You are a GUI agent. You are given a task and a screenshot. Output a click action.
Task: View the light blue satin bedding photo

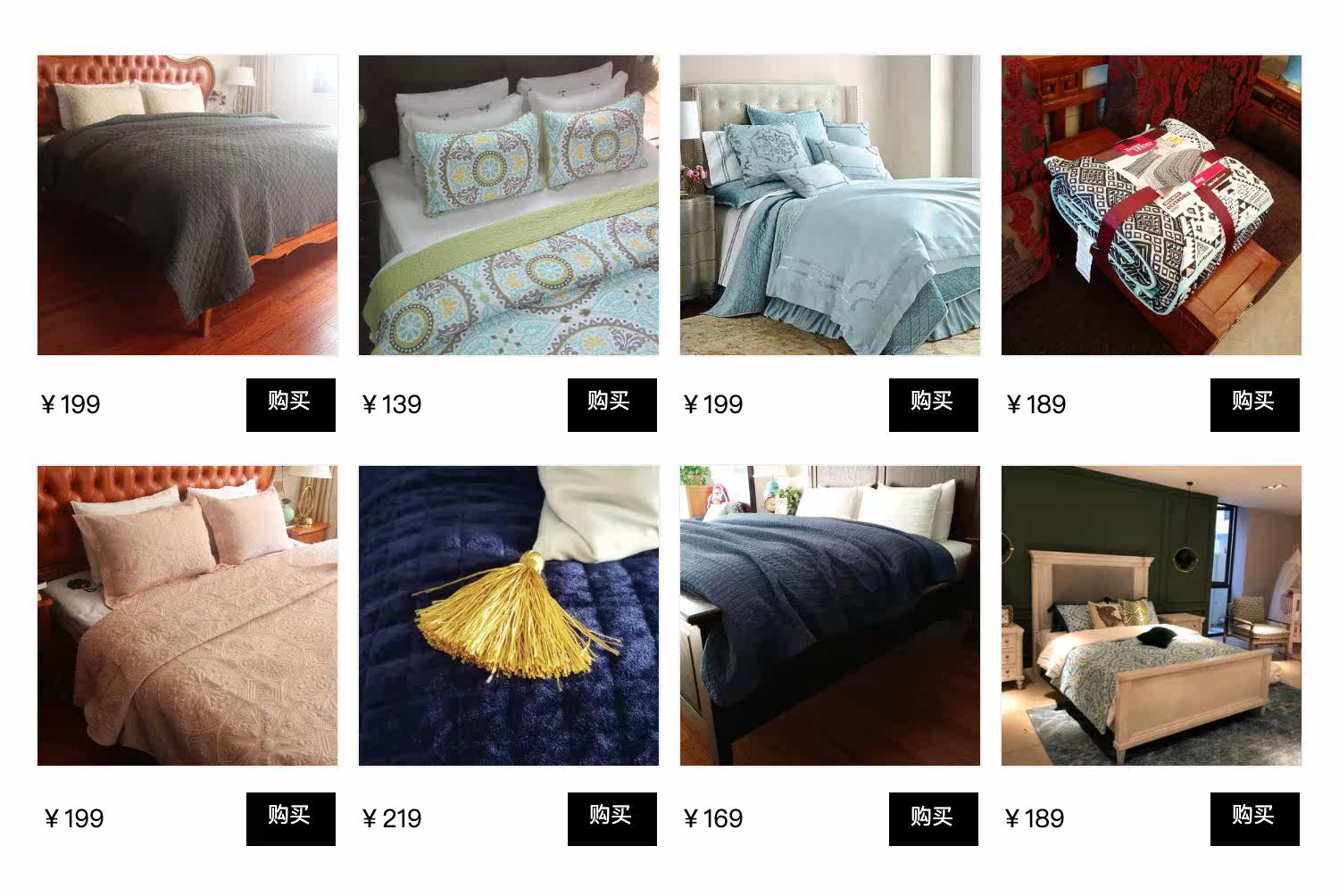click(x=830, y=205)
